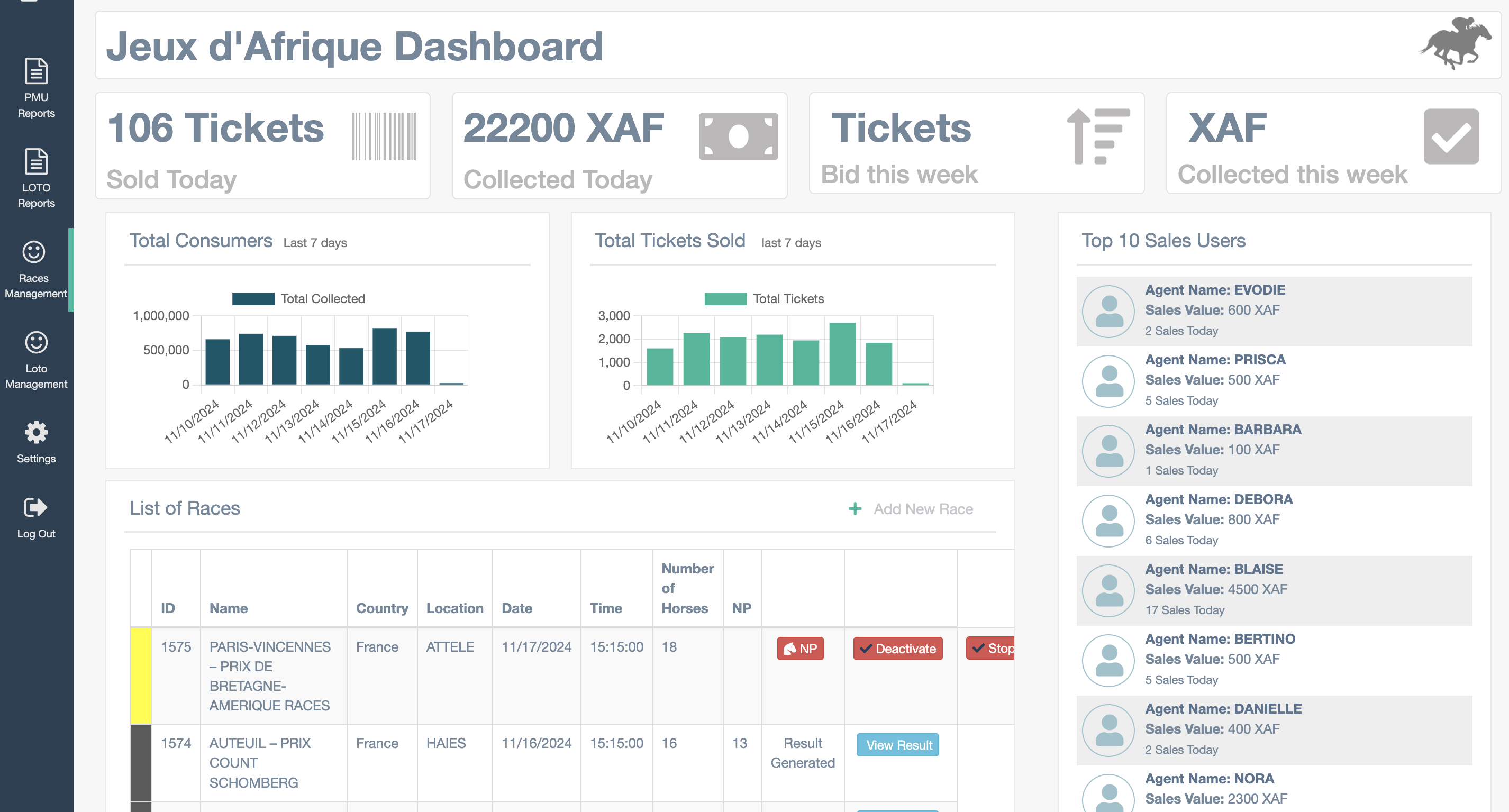Image resolution: width=1509 pixels, height=812 pixels.
Task: Click the banknote icon on Collected Today
Action: [738, 136]
